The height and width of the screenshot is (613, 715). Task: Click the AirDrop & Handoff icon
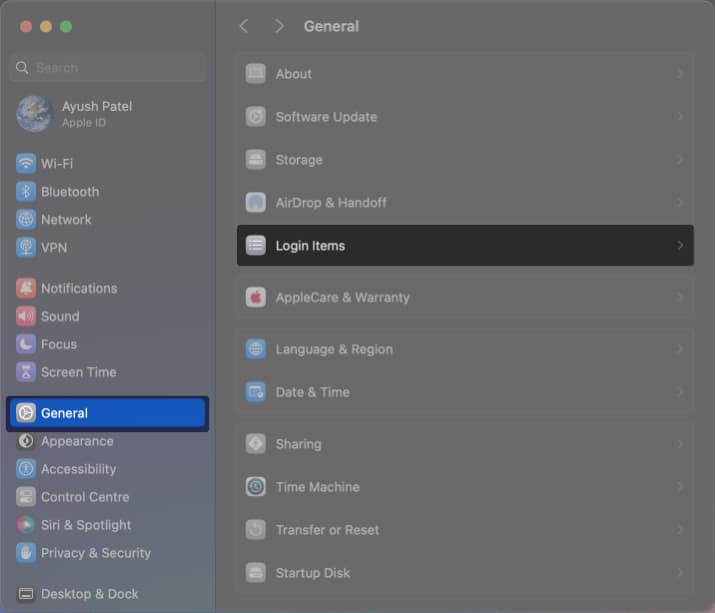coord(256,203)
